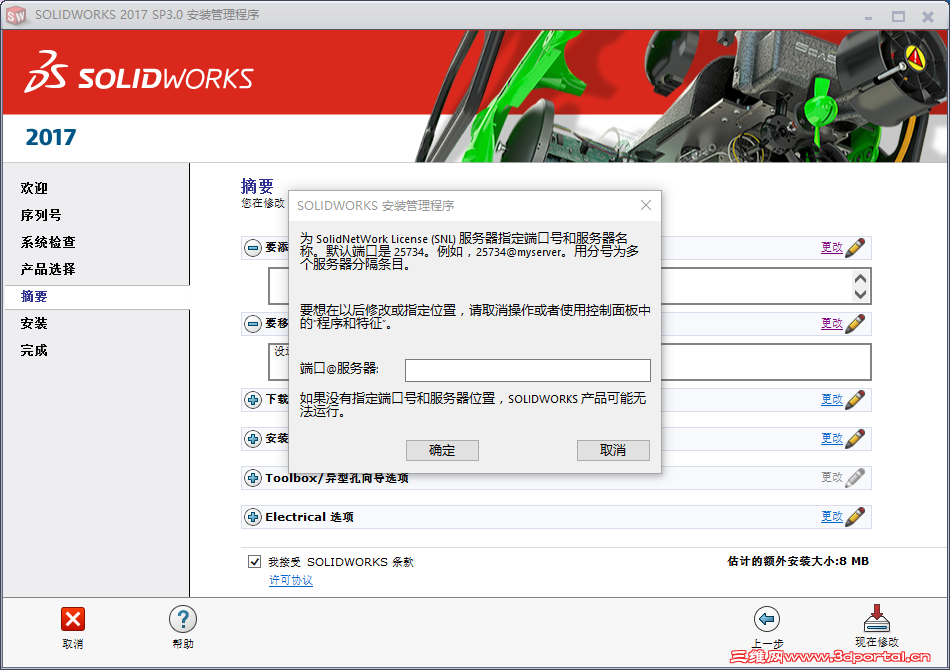This screenshot has width=950, height=670.
Task: Click 更改 link in first summary row
Action: (832, 247)
